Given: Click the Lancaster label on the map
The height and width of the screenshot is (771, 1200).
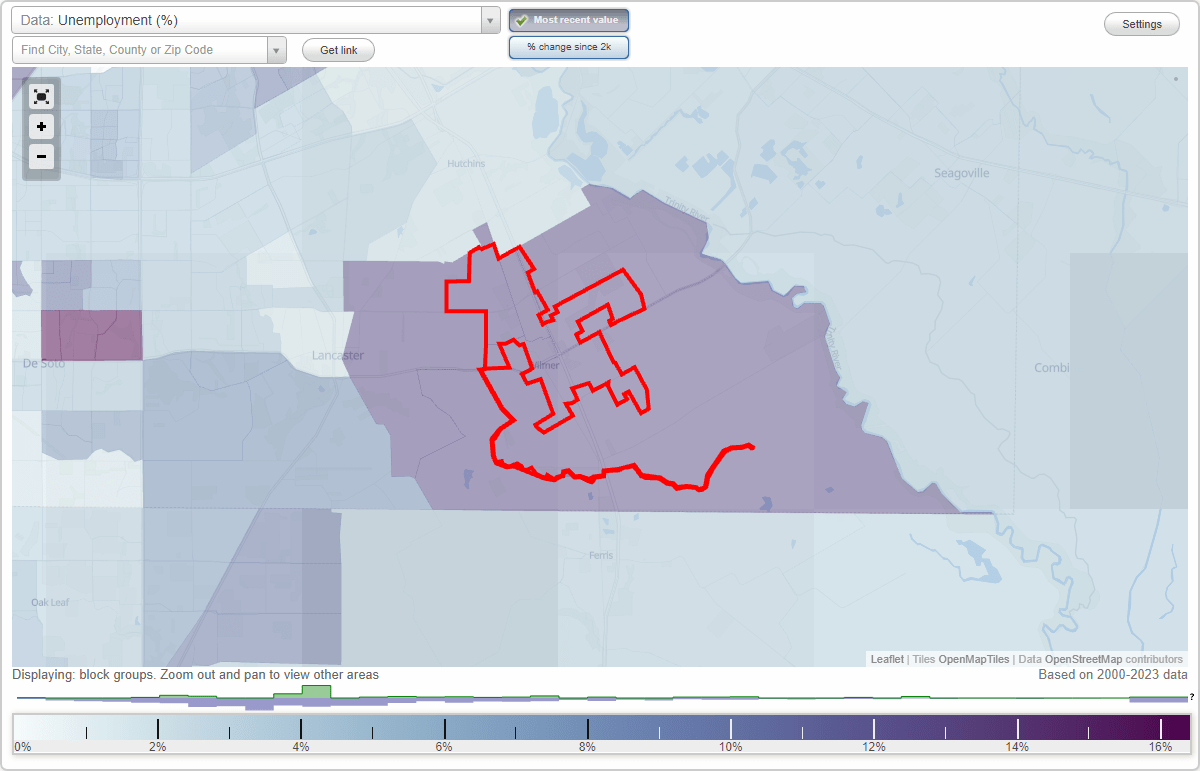Looking at the screenshot, I should 337,354.
